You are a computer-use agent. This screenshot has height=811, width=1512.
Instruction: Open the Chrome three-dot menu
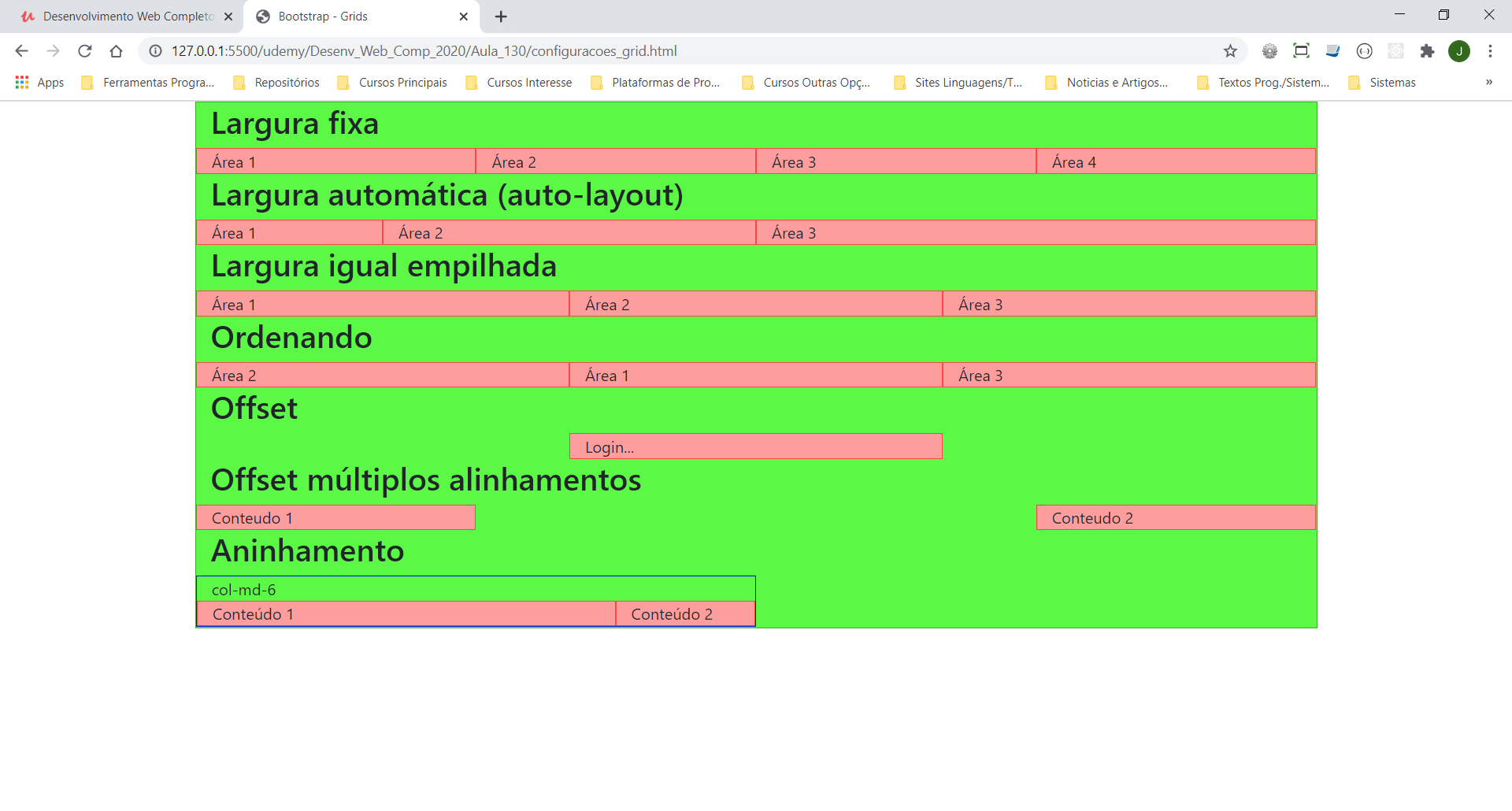coord(1490,51)
